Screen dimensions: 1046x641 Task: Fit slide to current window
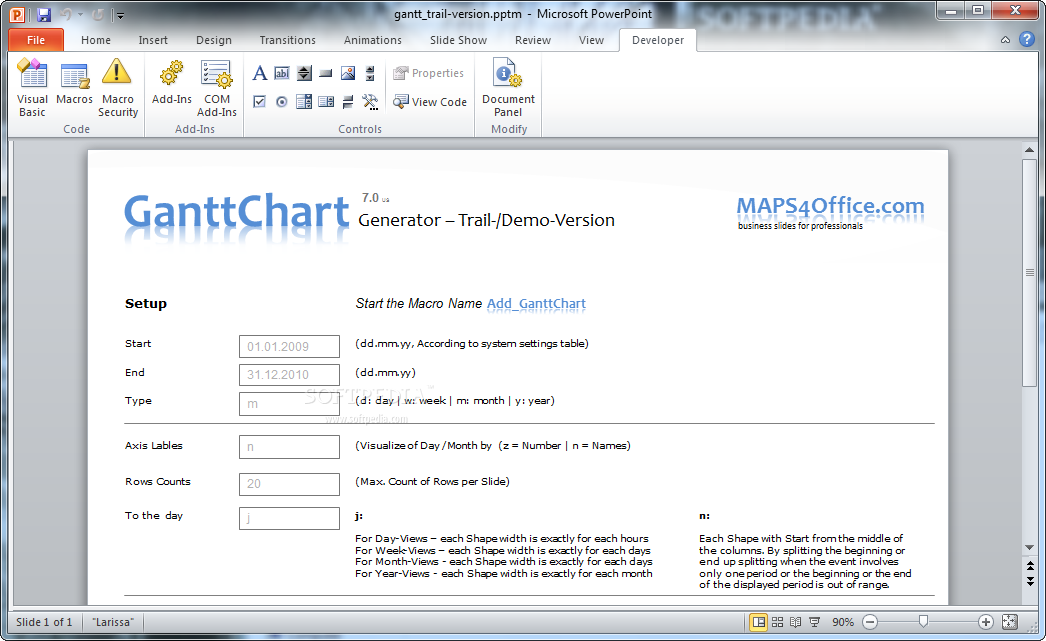pyautogui.click(x=1010, y=622)
